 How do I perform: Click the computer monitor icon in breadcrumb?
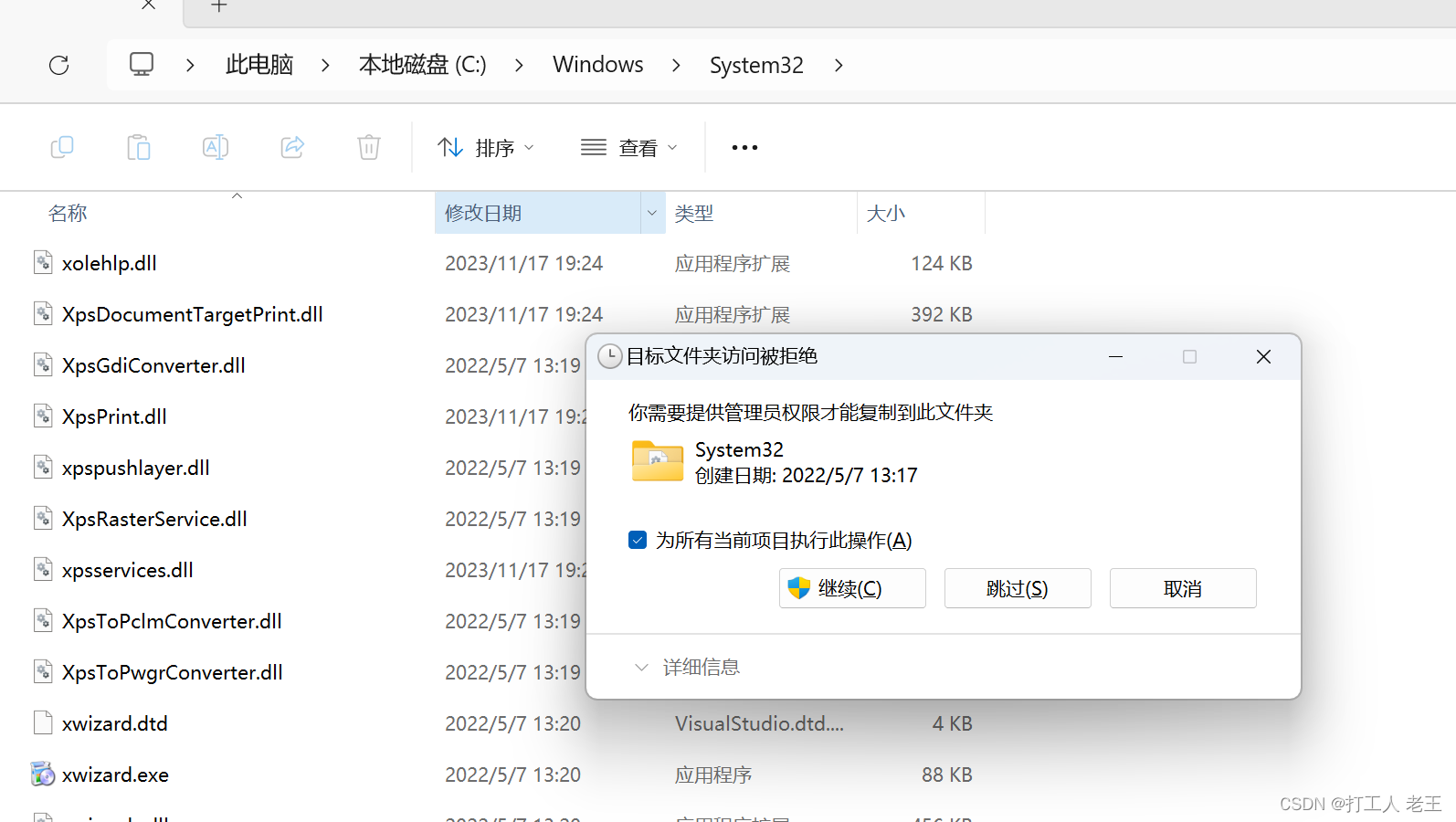[142, 64]
